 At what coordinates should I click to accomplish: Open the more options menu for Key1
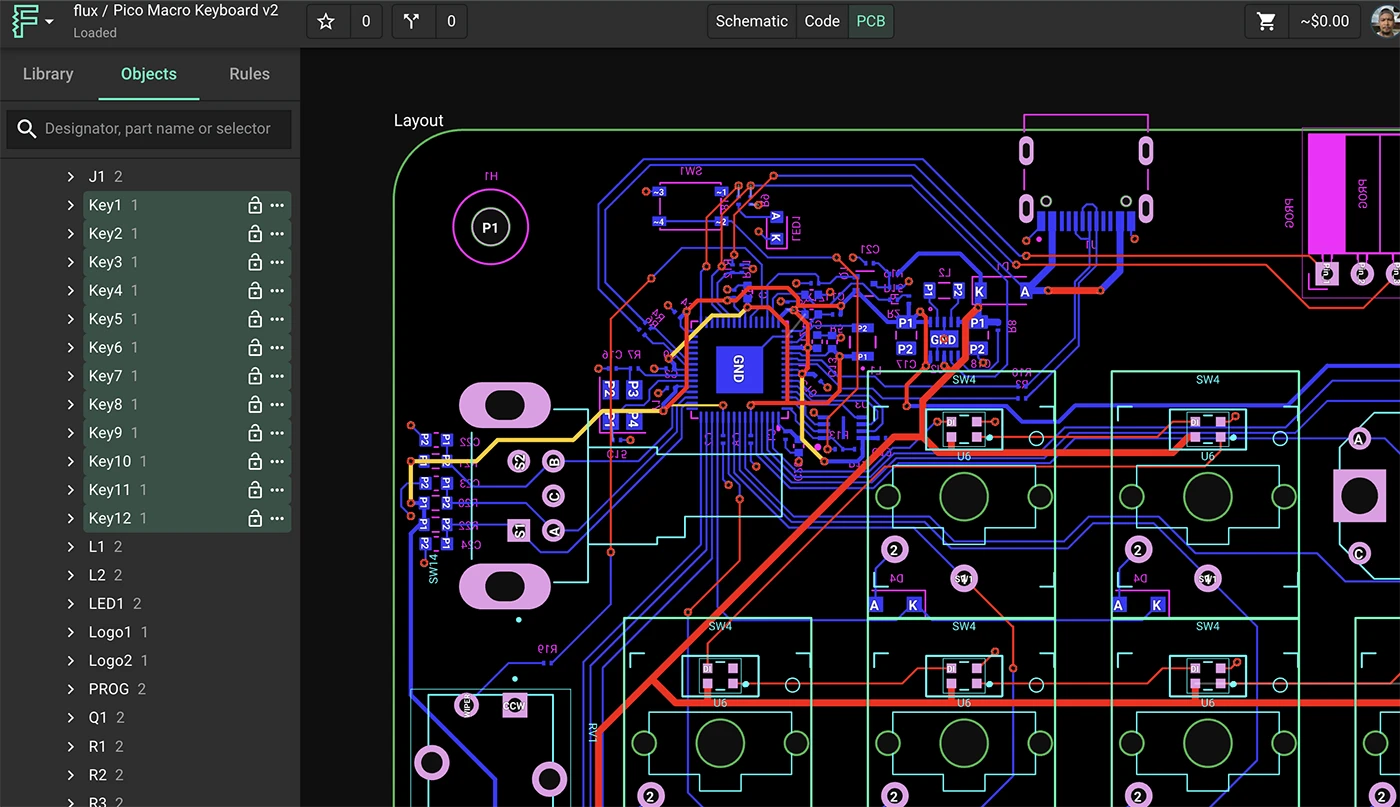point(277,205)
